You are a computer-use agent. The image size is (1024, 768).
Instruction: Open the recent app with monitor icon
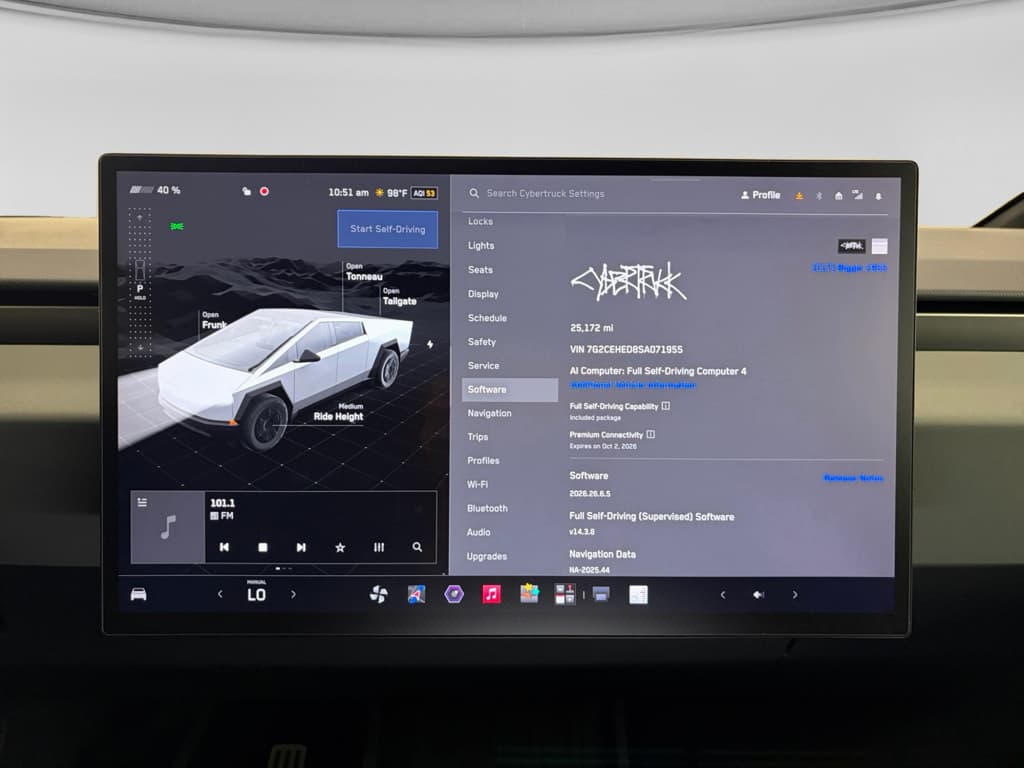[601, 594]
